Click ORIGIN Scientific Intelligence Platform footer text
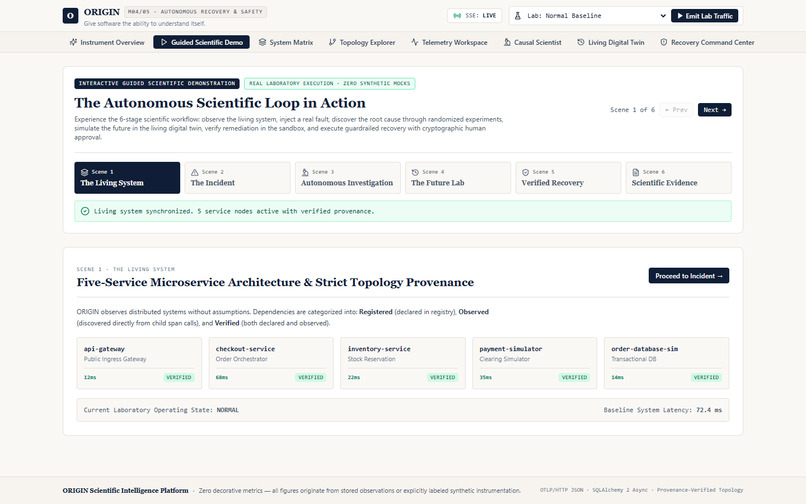This screenshot has width=806, height=504. tap(125, 491)
